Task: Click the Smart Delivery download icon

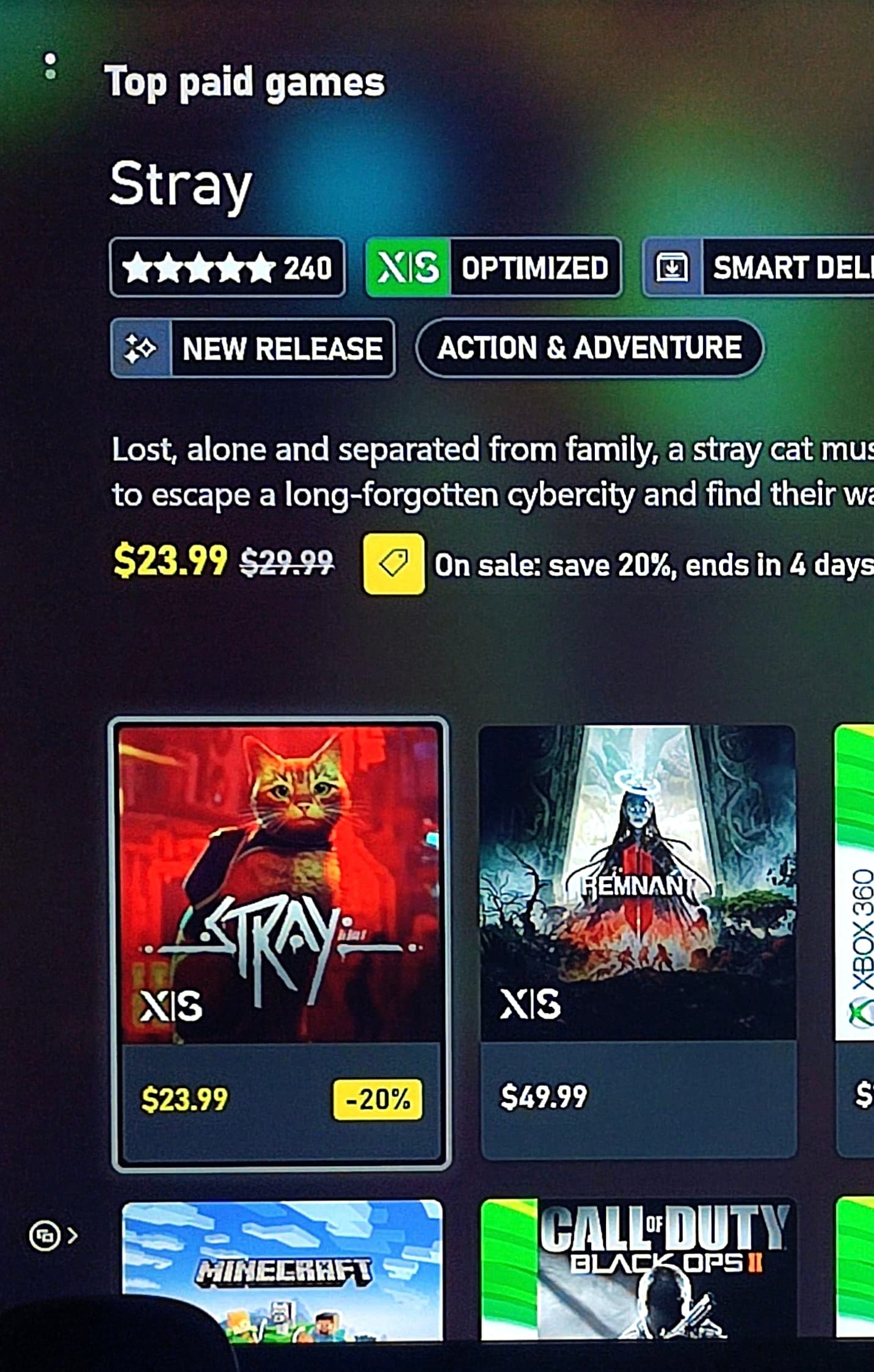Action: 672,268
